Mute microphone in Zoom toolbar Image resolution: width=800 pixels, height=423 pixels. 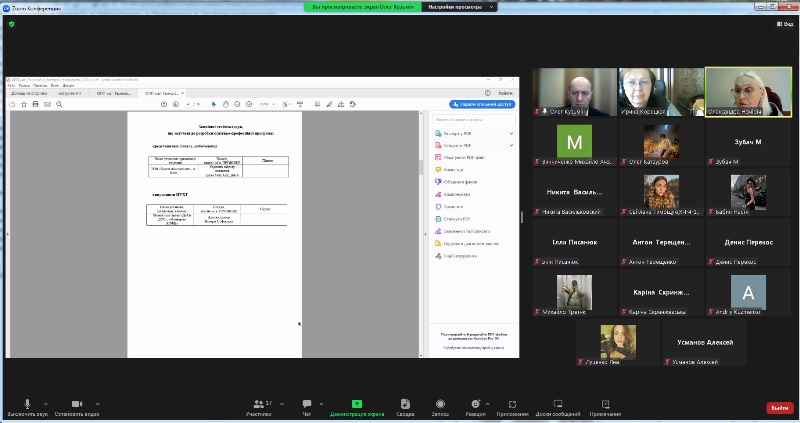pos(27,404)
